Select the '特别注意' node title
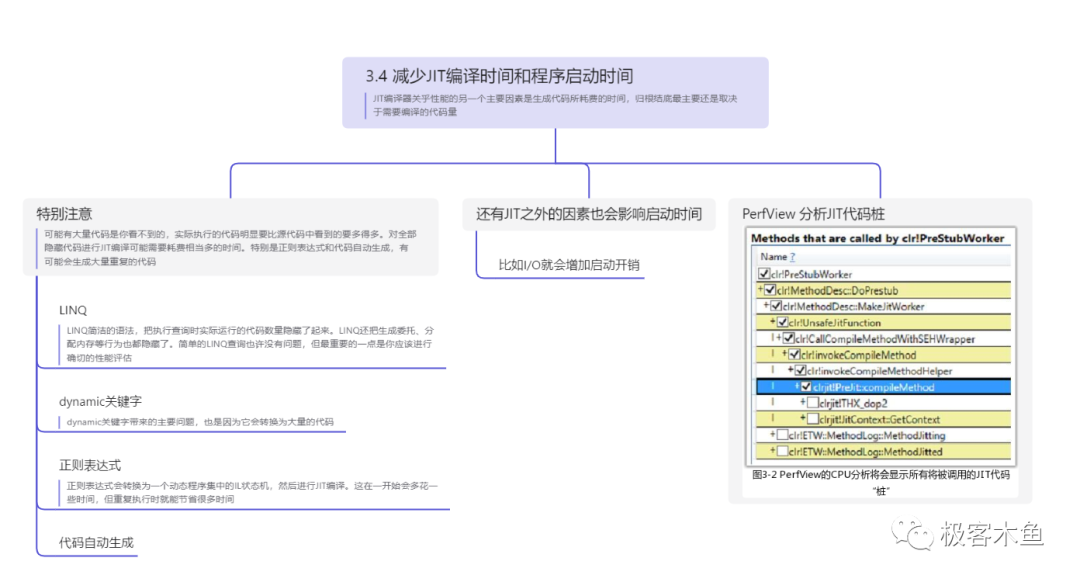Screen dimensions: 1080x582 (64, 214)
